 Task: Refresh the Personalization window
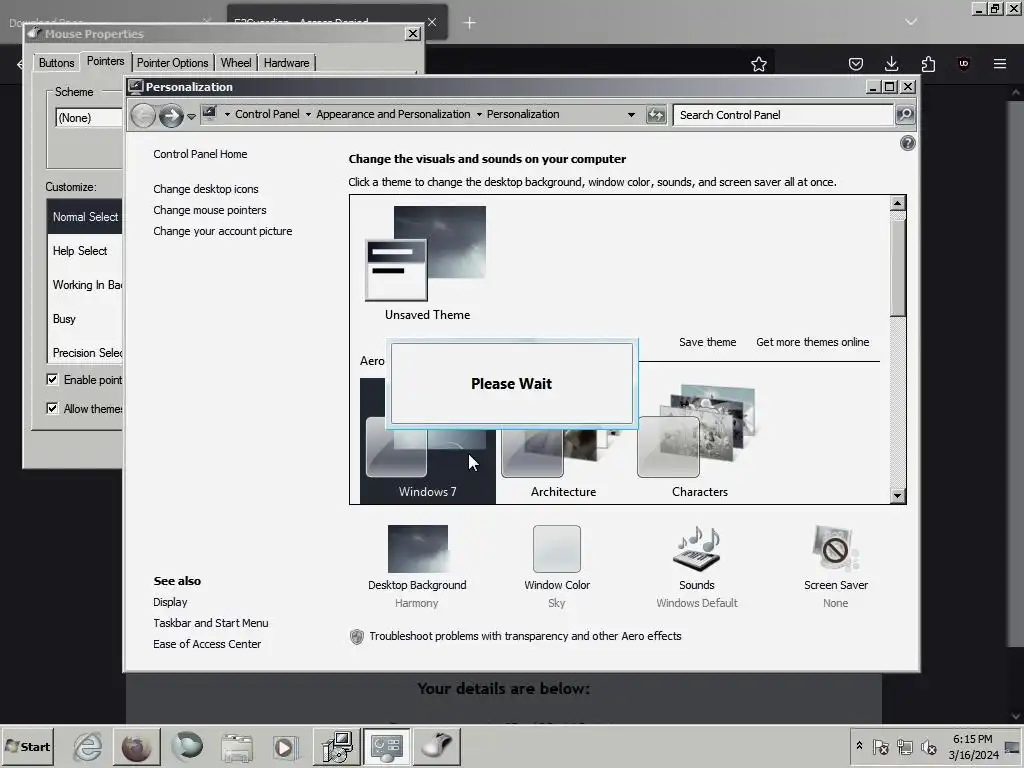[x=656, y=115]
